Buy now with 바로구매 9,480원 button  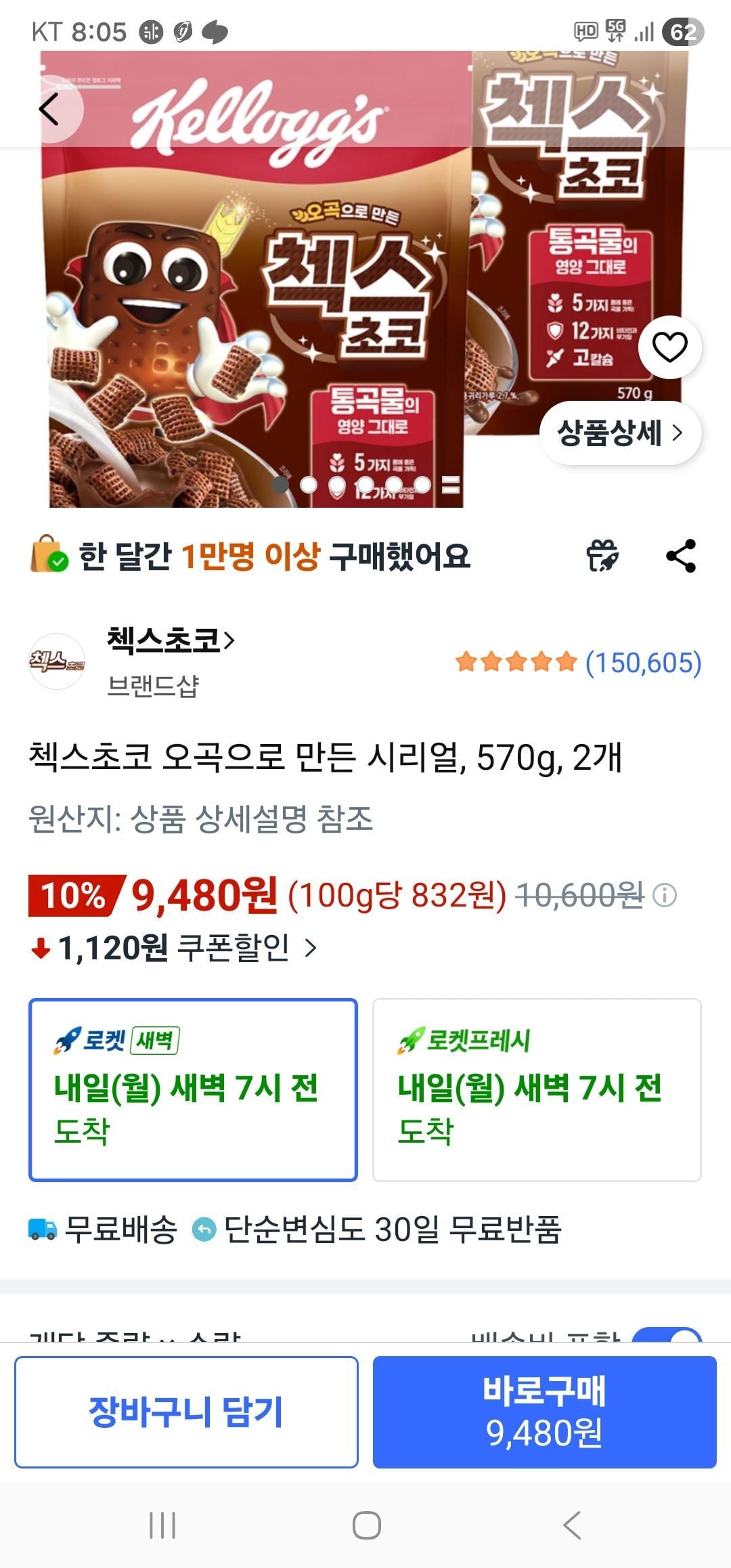pos(544,1412)
